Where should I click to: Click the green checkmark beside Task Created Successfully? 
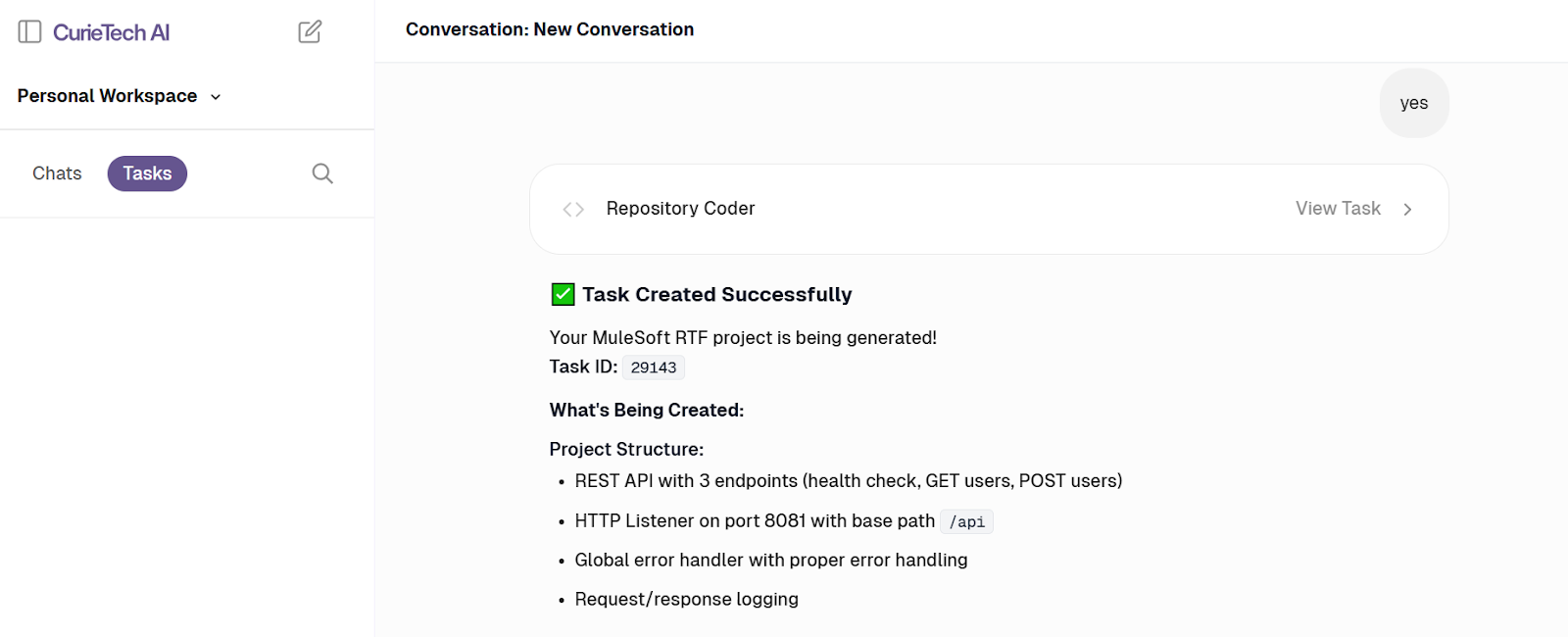(561, 293)
